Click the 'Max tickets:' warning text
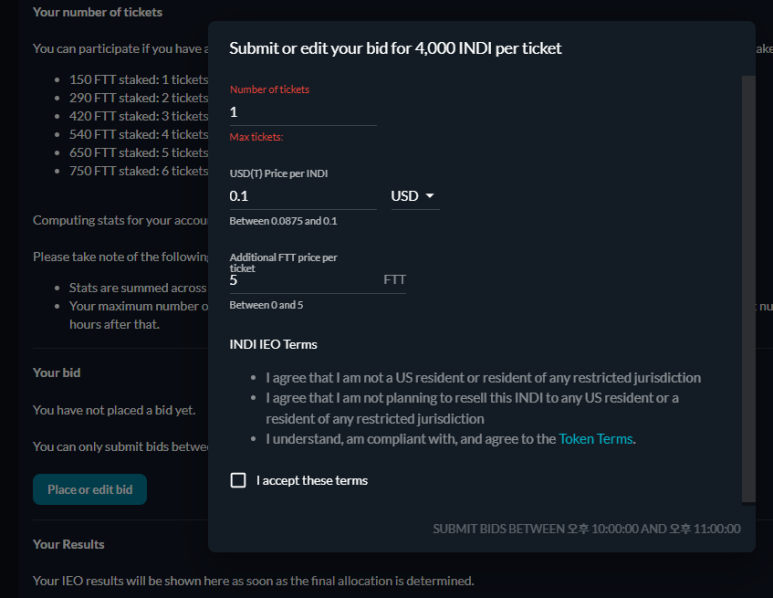Screen dimensions: 773x598 pos(256,137)
